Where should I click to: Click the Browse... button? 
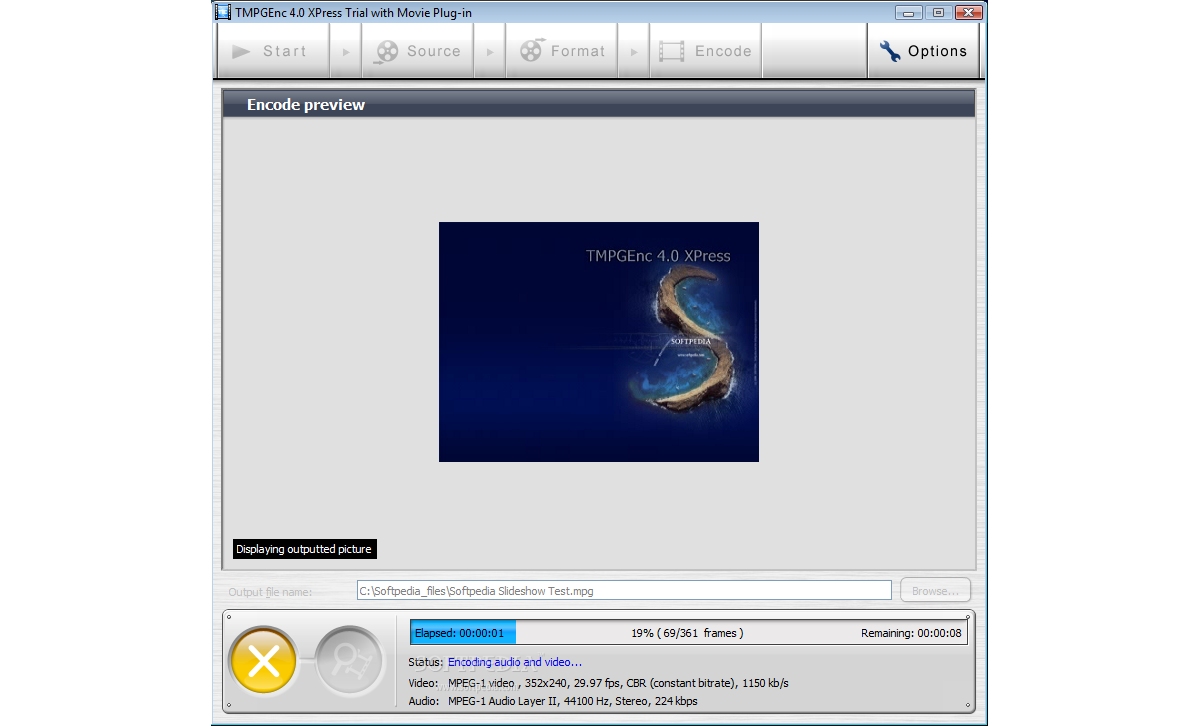935,591
